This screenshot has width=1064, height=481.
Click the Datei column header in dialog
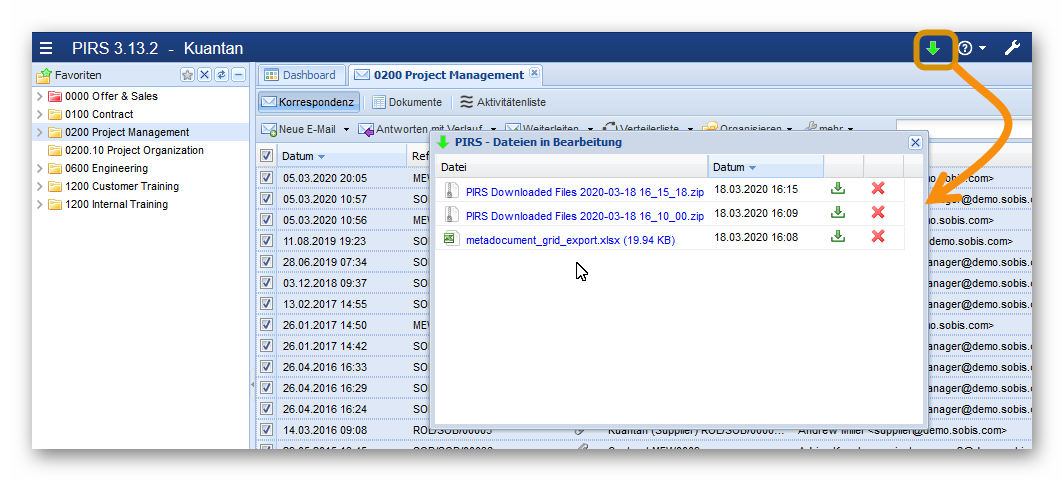coord(572,167)
